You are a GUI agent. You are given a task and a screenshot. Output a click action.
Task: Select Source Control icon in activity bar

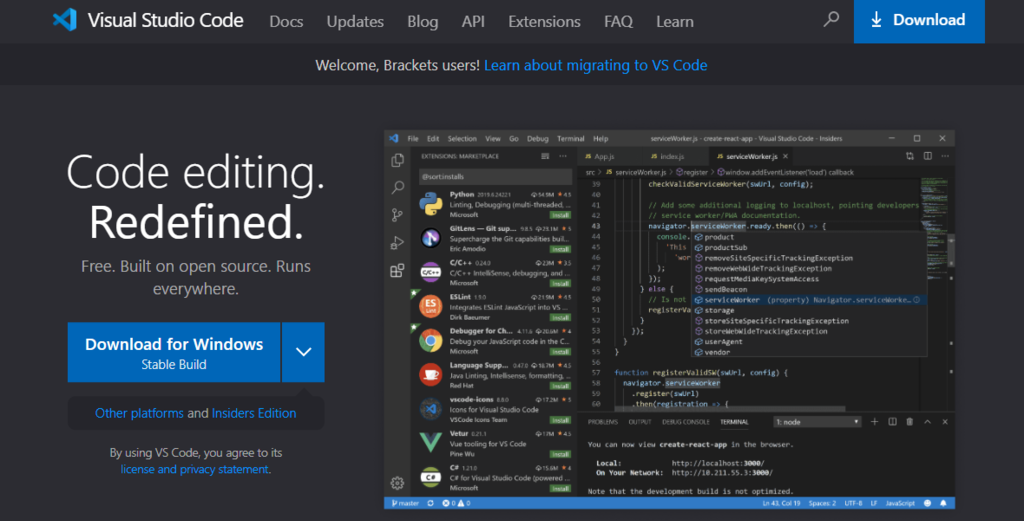tap(397, 214)
